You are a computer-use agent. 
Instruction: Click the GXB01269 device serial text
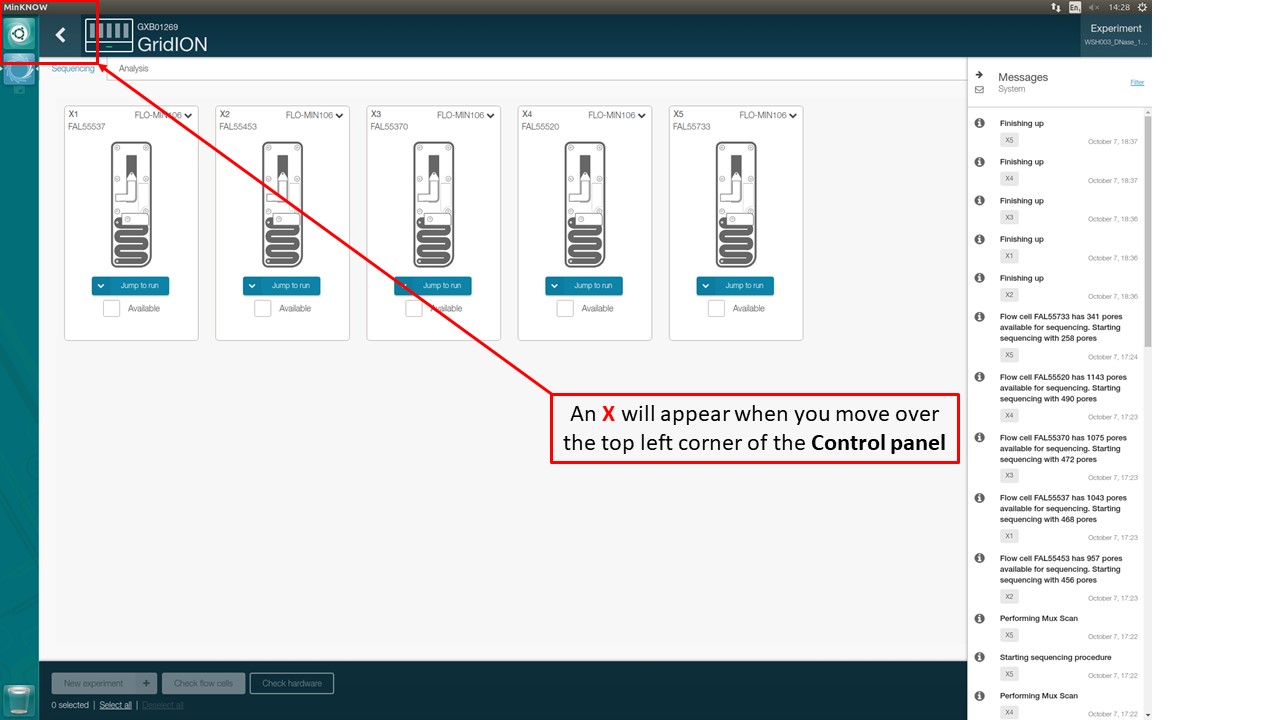tap(157, 27)
